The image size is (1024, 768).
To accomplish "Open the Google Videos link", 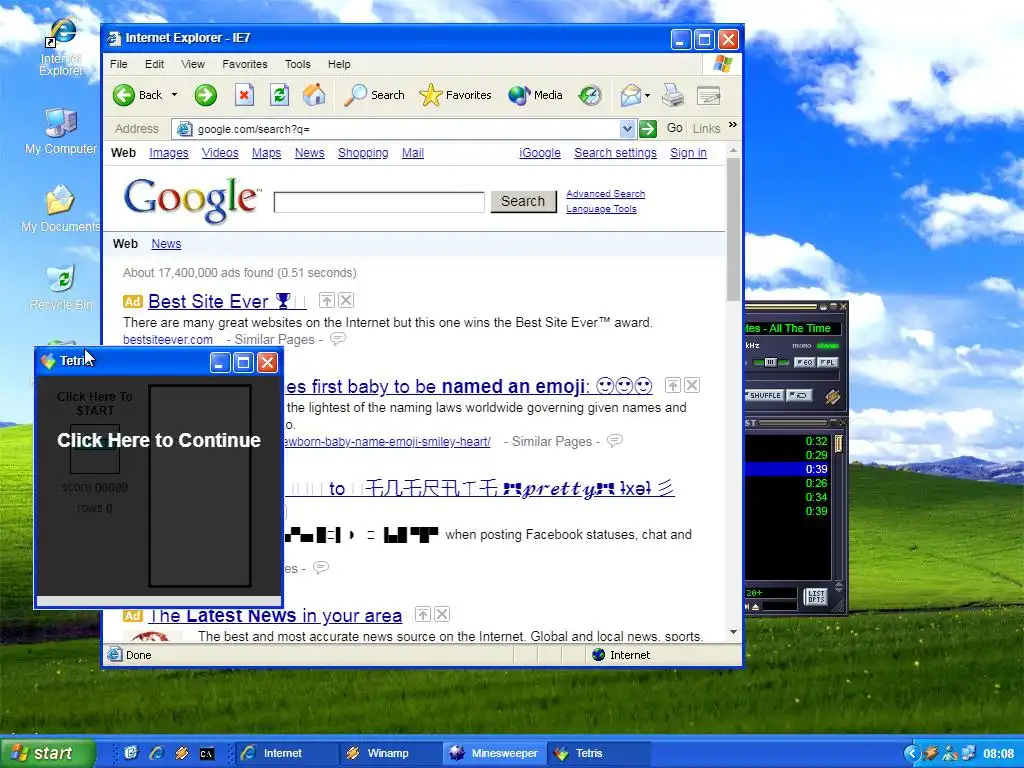I will (x=219, y=153).
